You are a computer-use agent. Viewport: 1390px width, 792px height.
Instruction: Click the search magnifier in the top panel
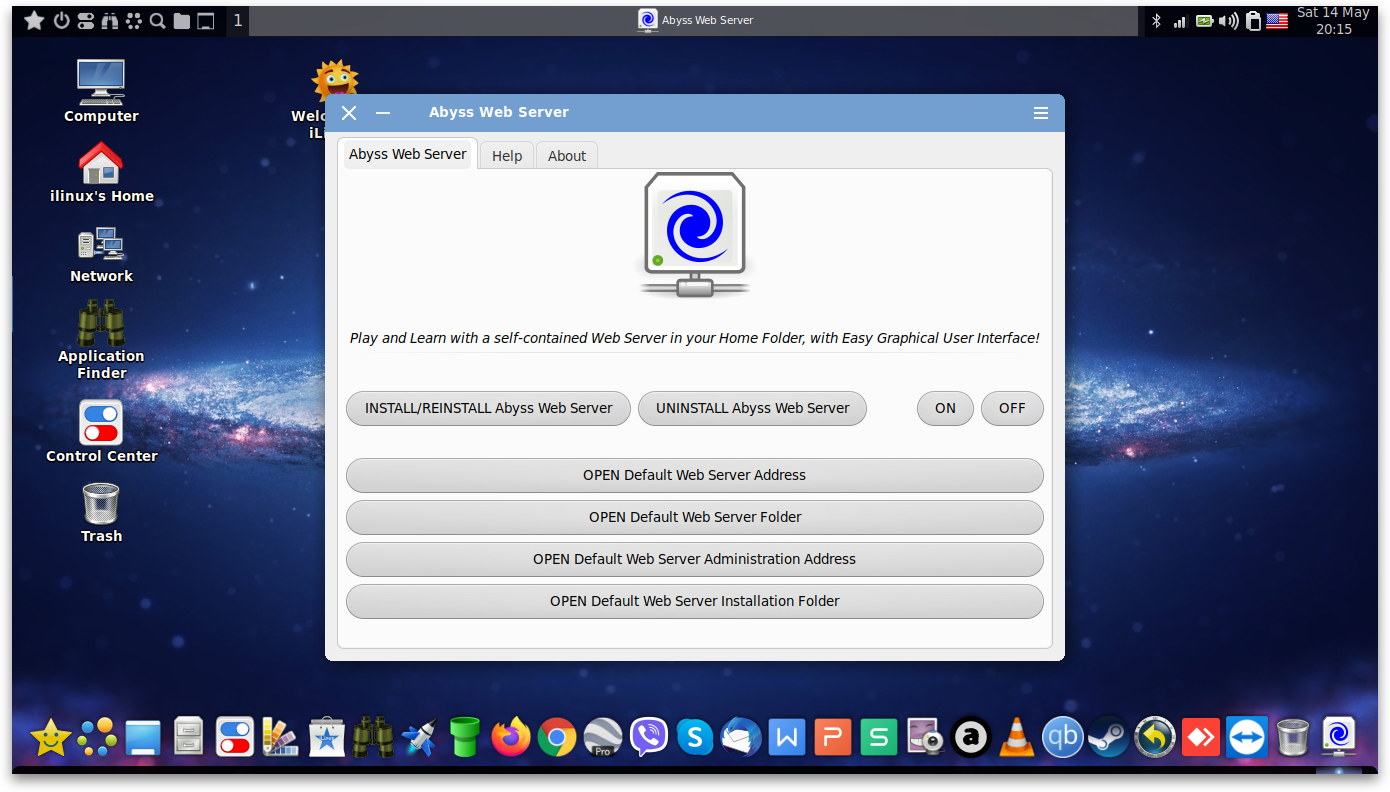coord(158,20)
